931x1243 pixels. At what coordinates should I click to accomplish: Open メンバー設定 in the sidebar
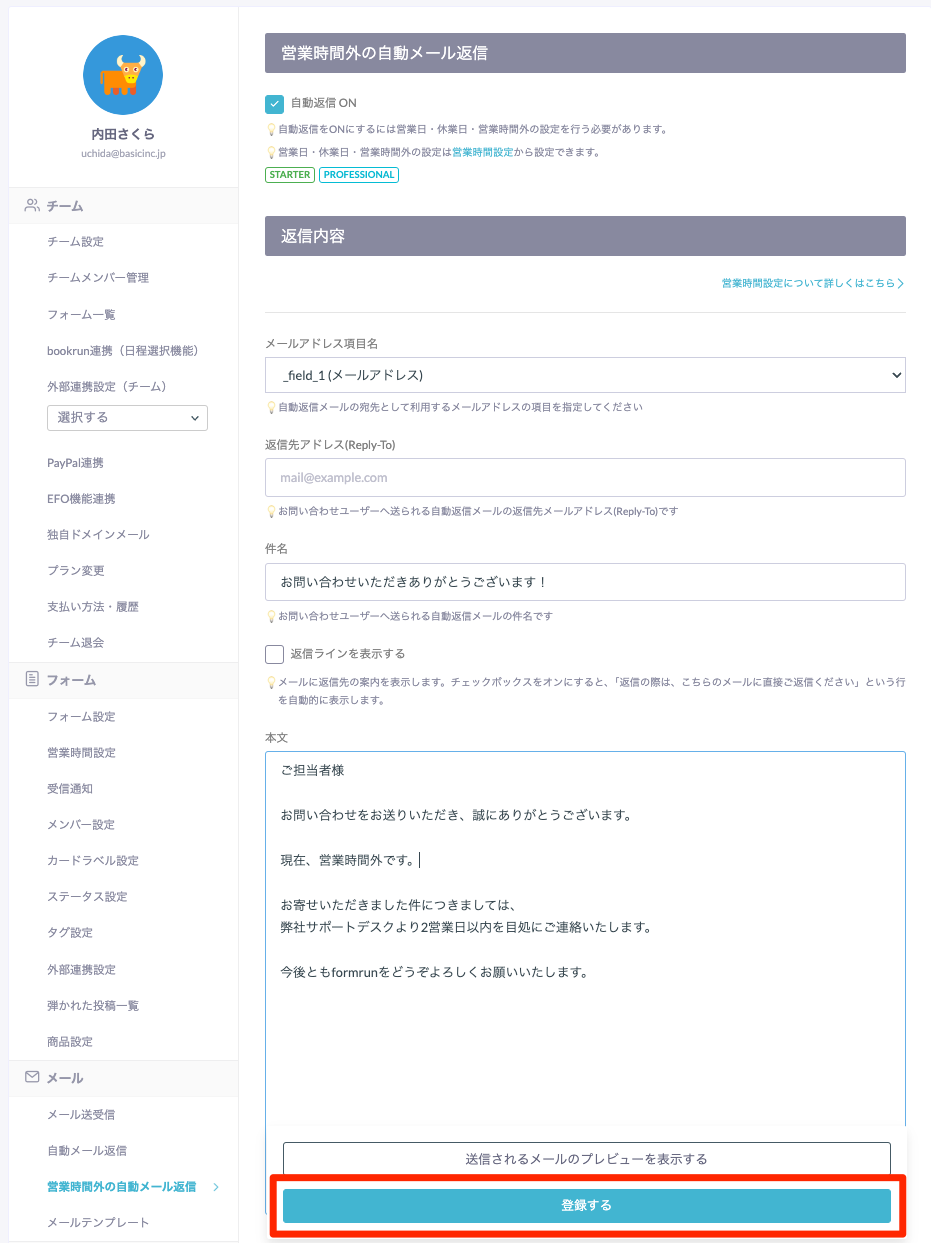pyautogui.click(x=81, y=825)
